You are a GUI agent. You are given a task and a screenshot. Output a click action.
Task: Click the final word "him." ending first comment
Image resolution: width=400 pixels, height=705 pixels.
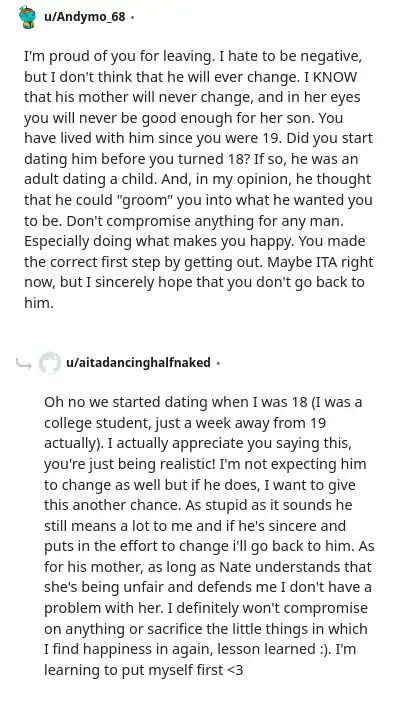pyautogui.click(x=39, y=303)
